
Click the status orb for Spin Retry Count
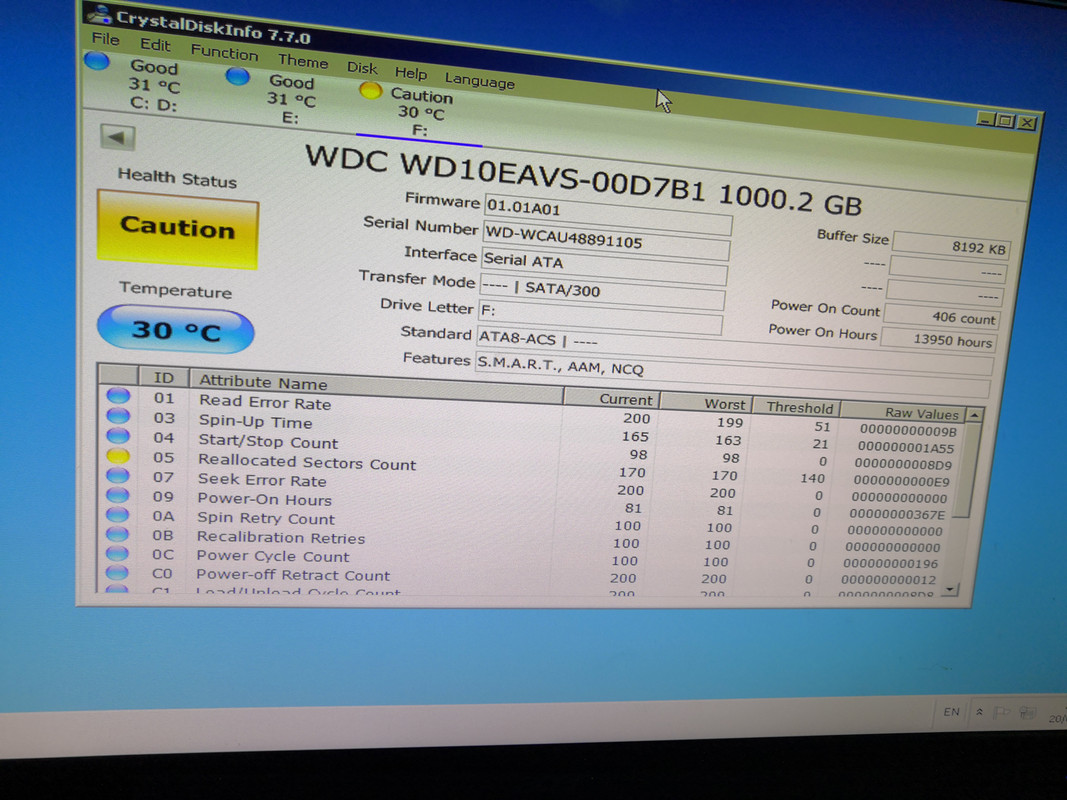tap(118, 515)
